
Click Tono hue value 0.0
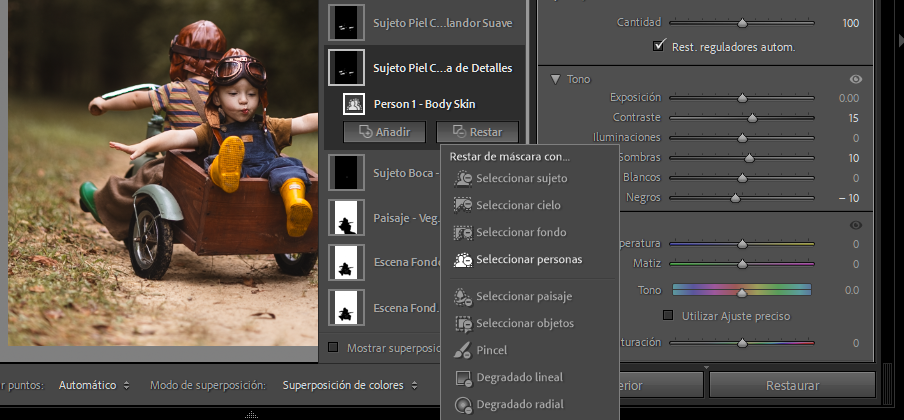point(852,290)
